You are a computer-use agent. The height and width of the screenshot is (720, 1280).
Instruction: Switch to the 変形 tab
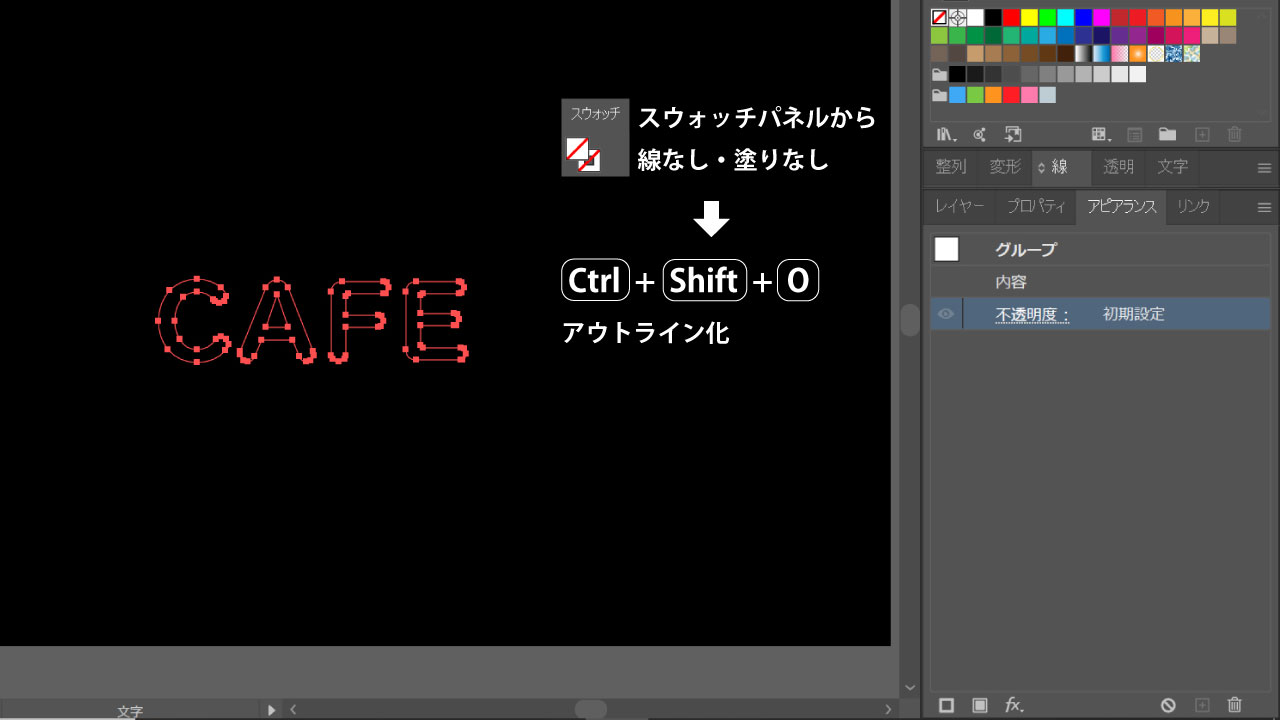(x=1005, y=167)
